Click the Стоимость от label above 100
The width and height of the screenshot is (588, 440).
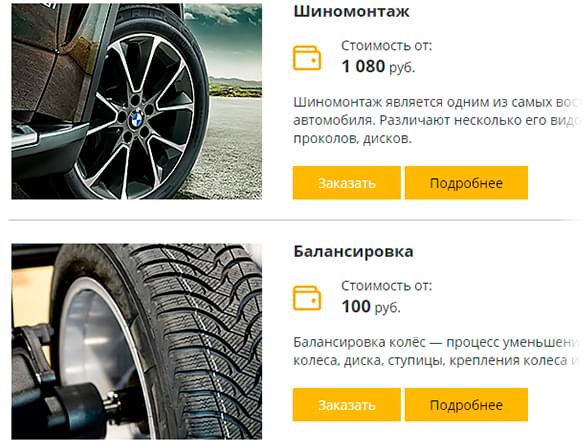coord(386,286)
